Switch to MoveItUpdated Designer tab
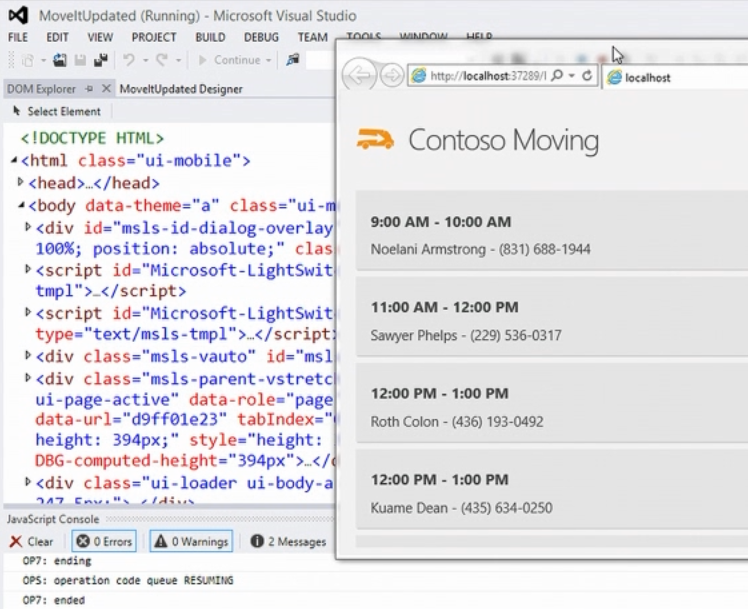The width and height of the screenshot is (748, 609). click(181, 89)
